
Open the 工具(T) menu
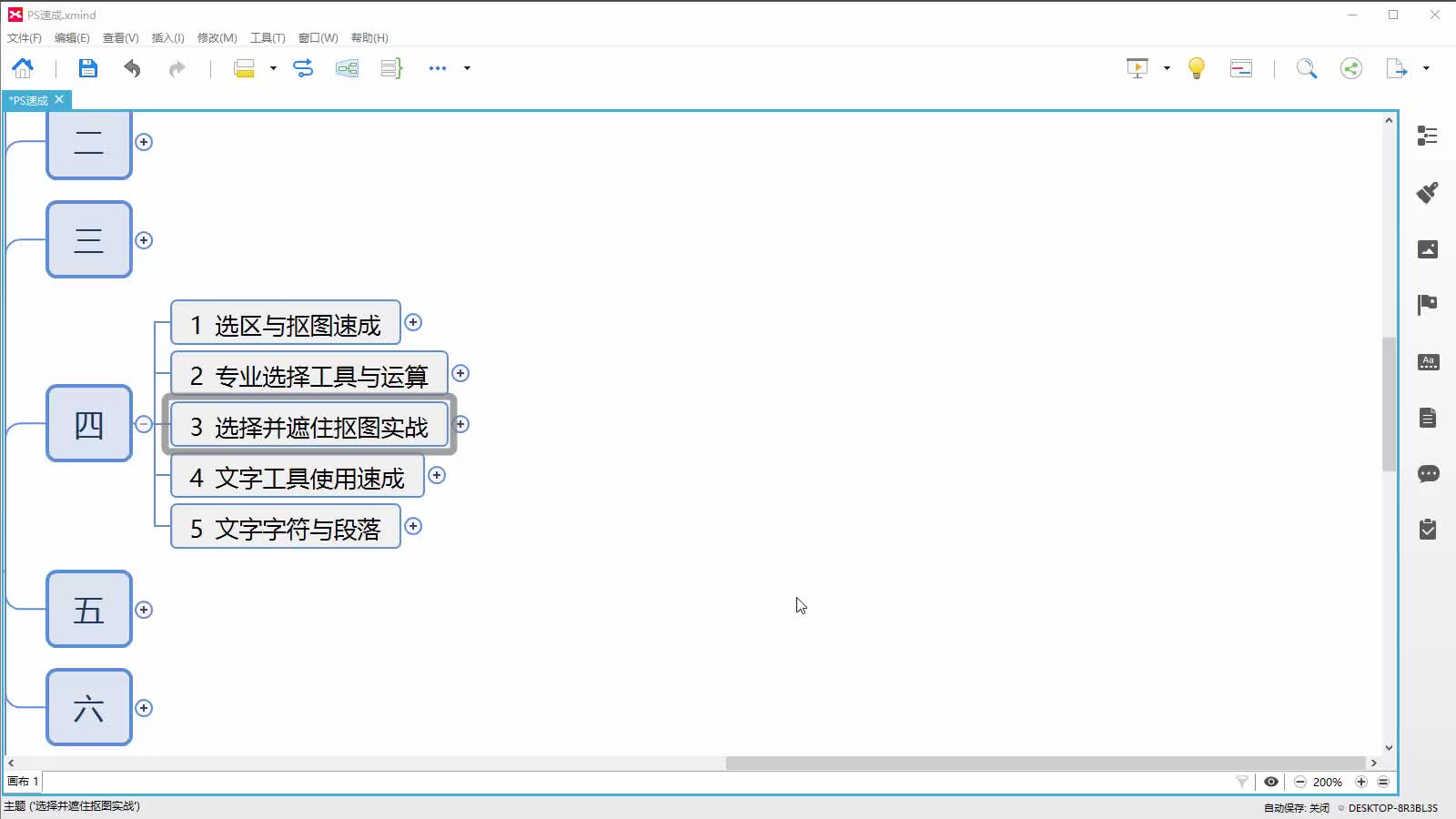pos(268,38)
